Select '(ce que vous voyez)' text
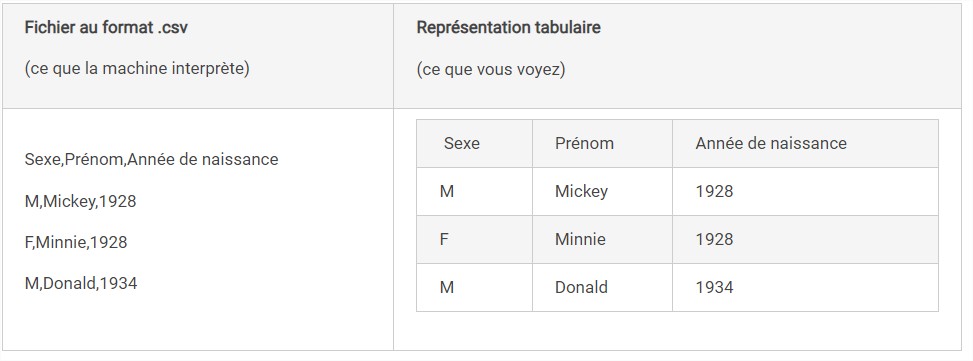The image size is (973, 361). point(491,69)
